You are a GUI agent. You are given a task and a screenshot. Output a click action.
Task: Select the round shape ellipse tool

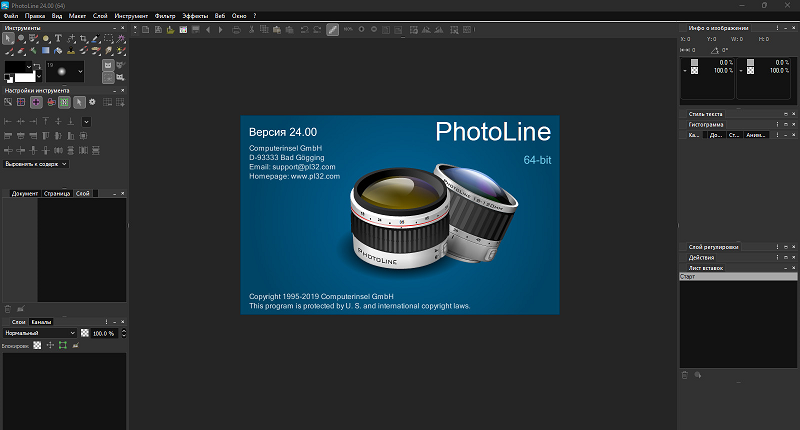pos(46,38)
